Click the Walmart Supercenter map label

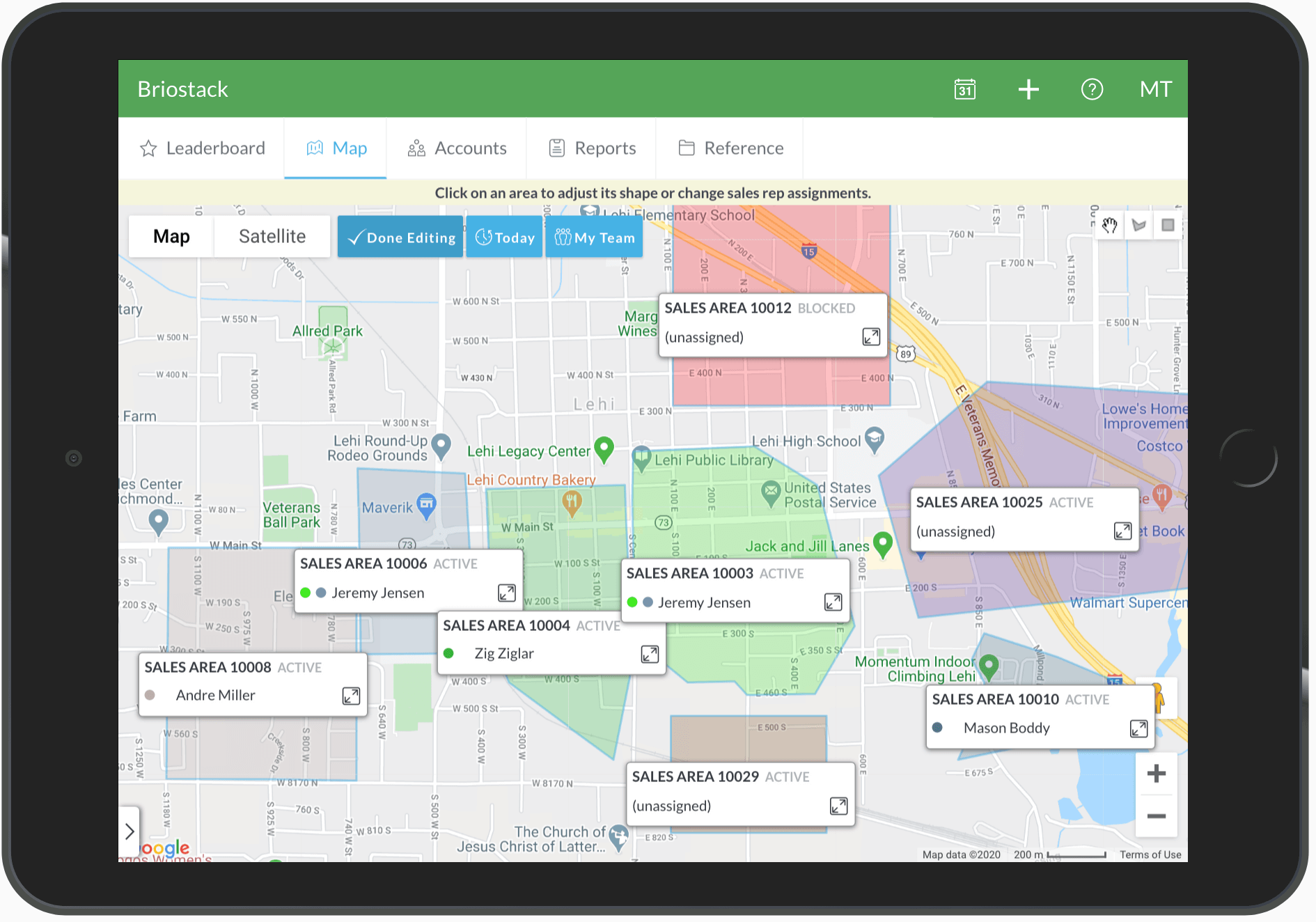[1128, 603]
